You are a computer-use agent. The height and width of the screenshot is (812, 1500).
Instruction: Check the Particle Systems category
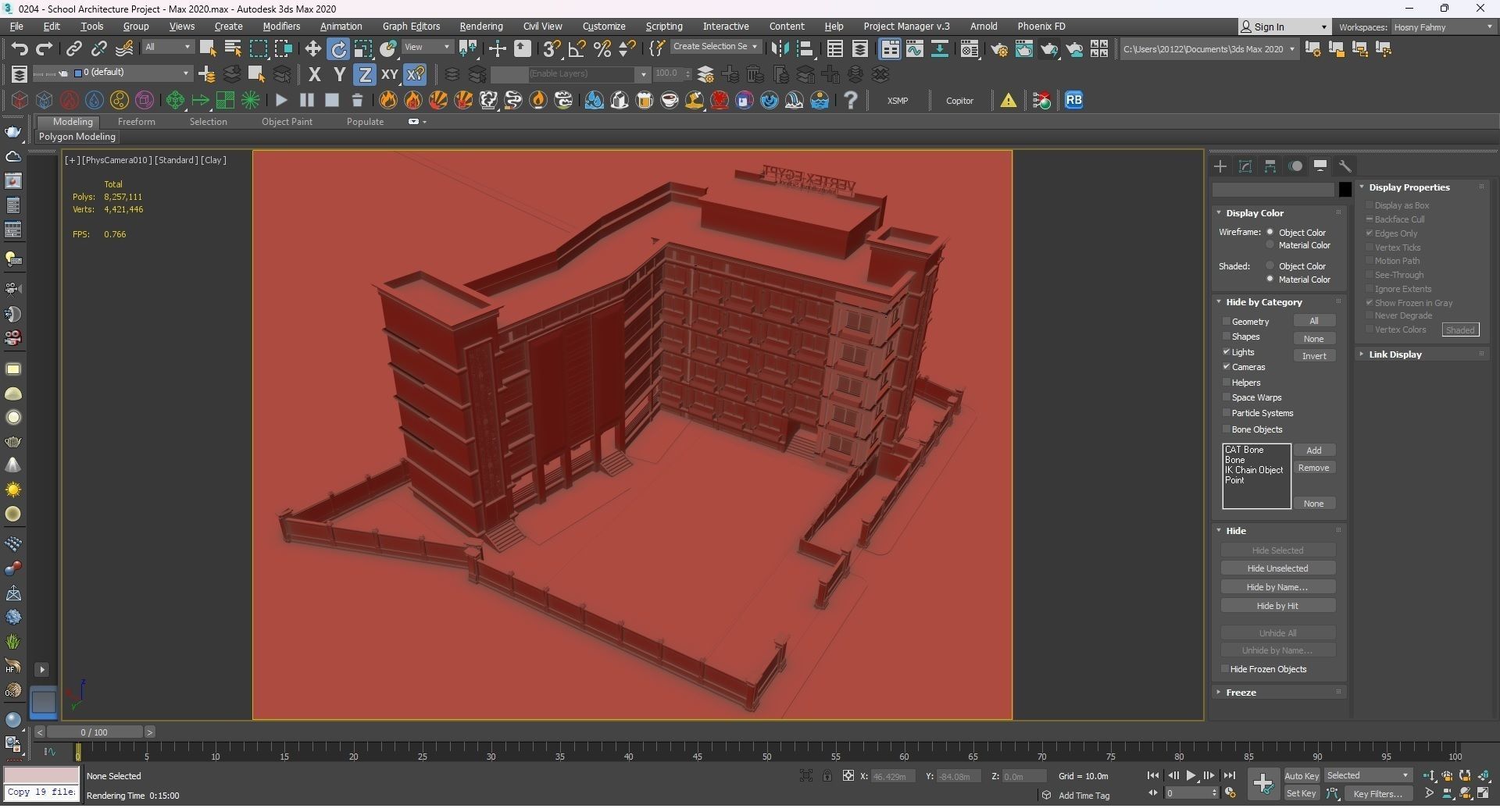click(x=1227, y=413)
